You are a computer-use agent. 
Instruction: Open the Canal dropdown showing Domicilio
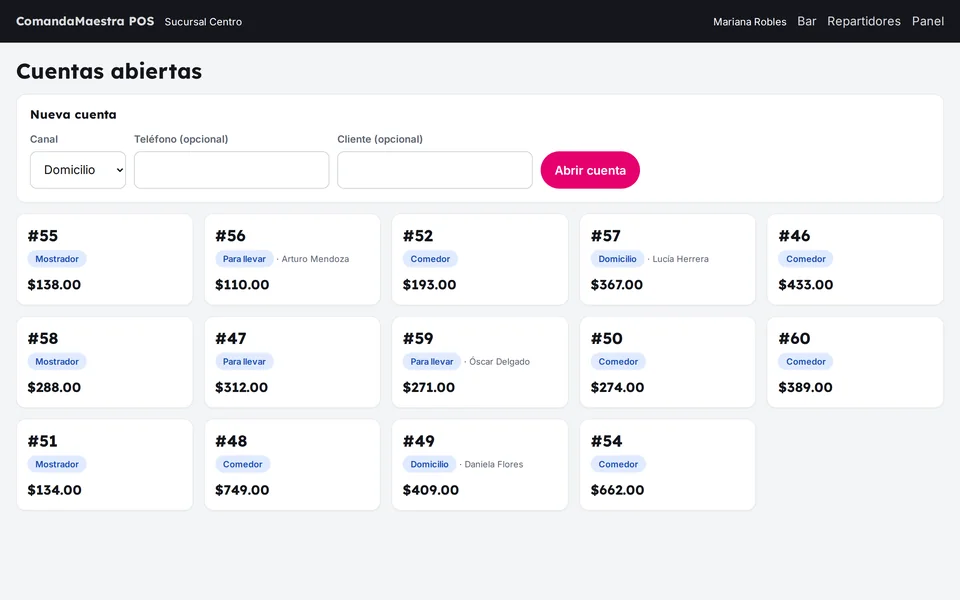pos(78,170)
